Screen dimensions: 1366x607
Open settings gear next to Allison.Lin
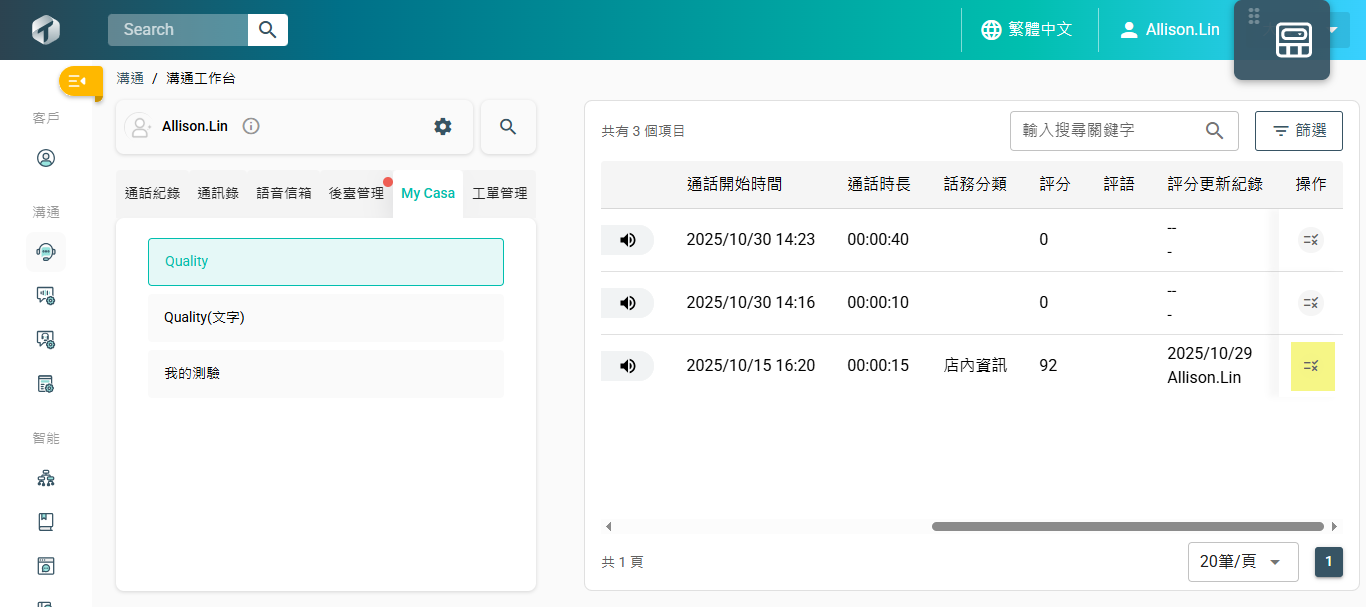point(442,126)
